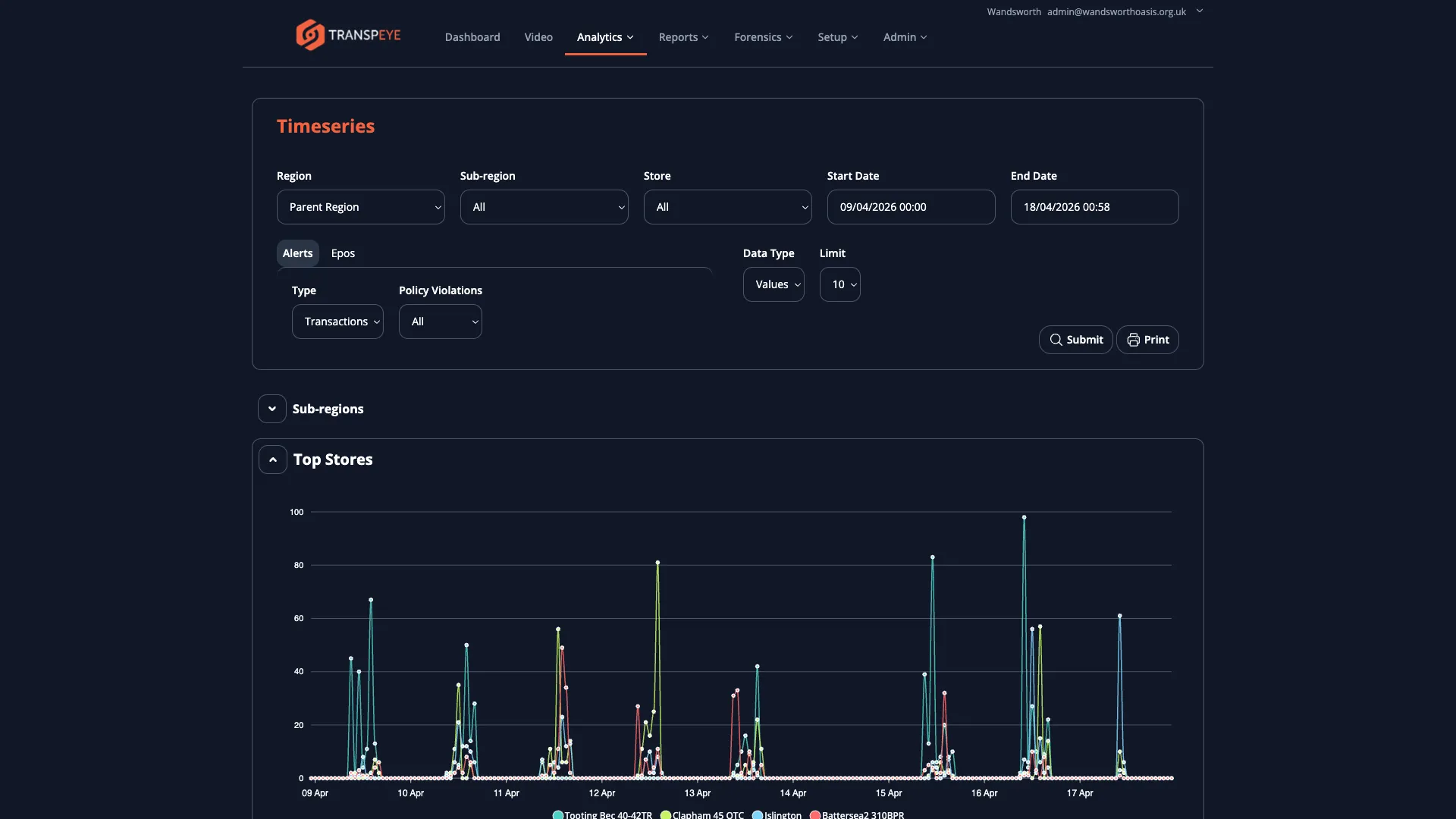Change the Data Type dropdown from Values

[773, 284]
